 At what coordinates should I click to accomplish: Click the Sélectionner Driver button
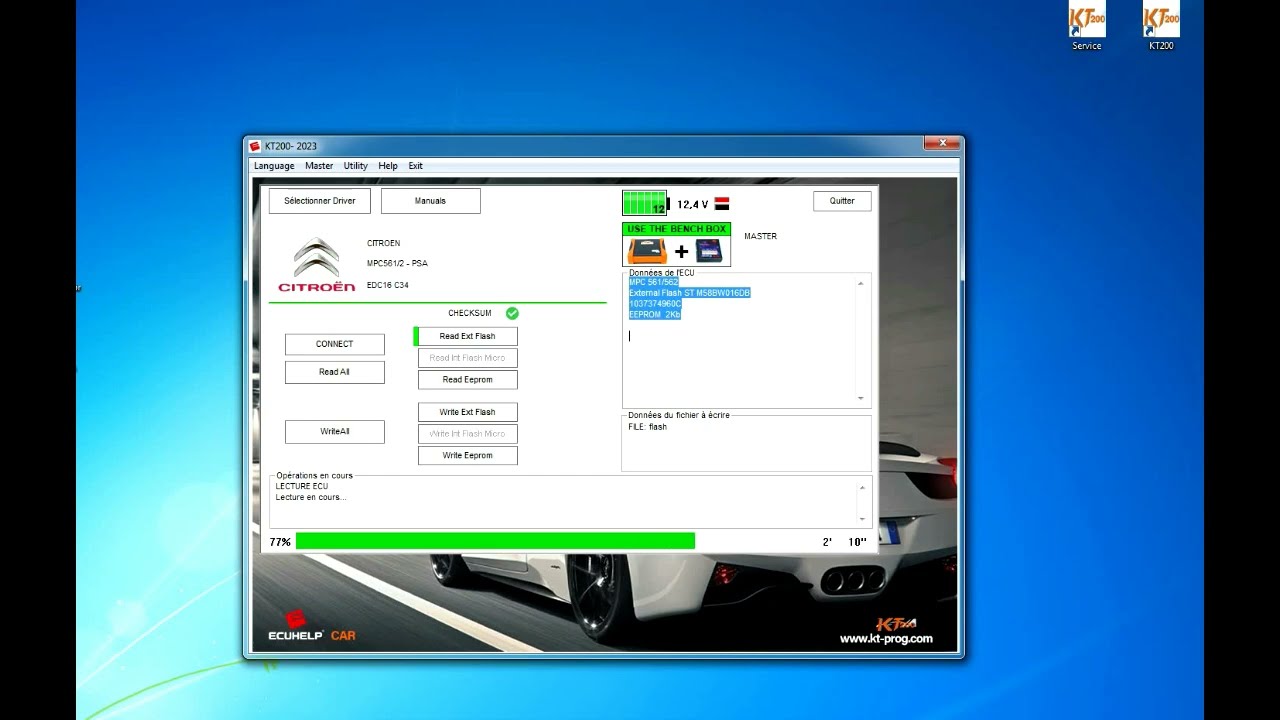coord(320,201)
